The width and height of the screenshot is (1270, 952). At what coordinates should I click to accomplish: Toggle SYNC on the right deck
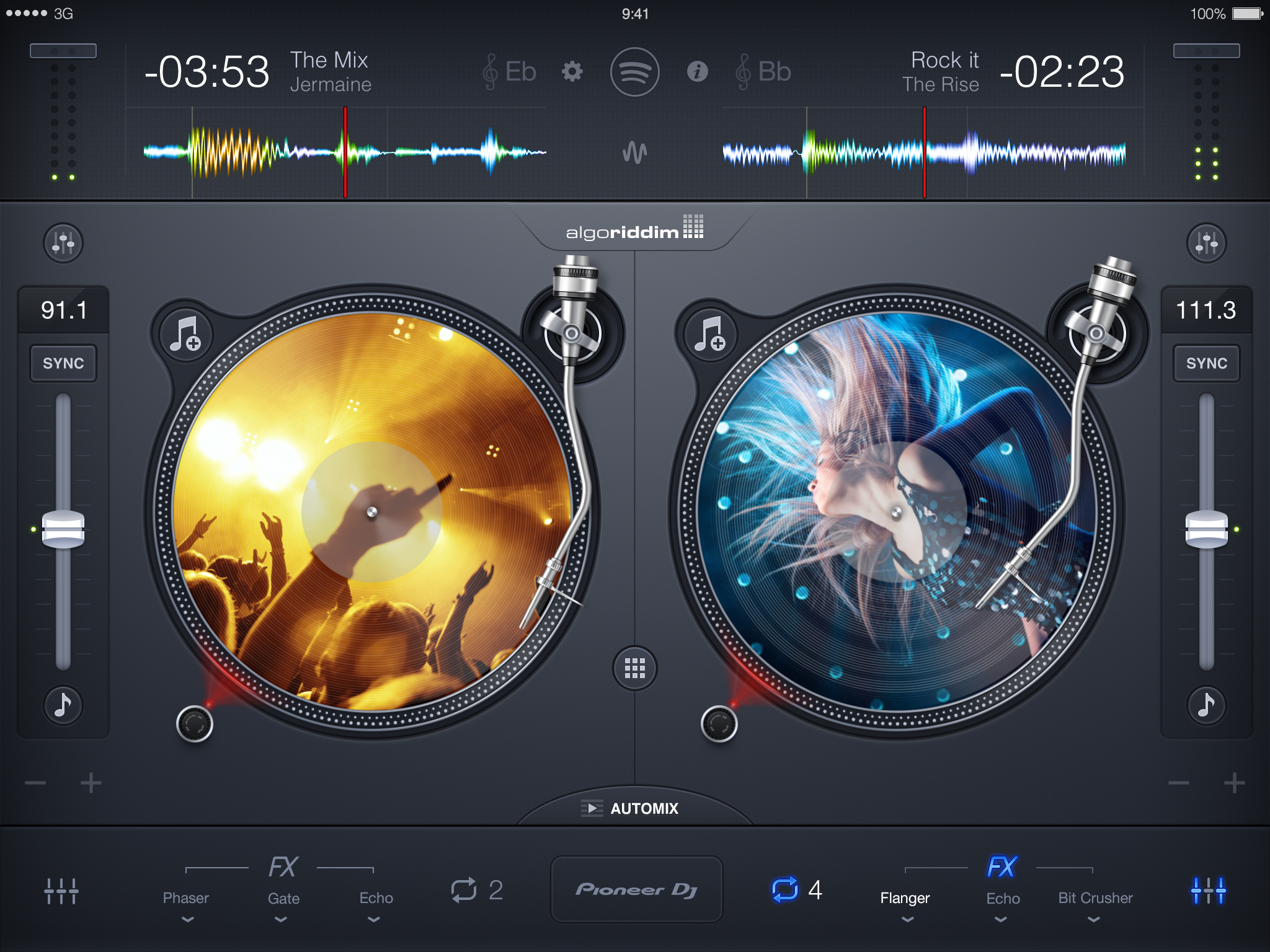pyautogui.click(x=1206, y=363)
